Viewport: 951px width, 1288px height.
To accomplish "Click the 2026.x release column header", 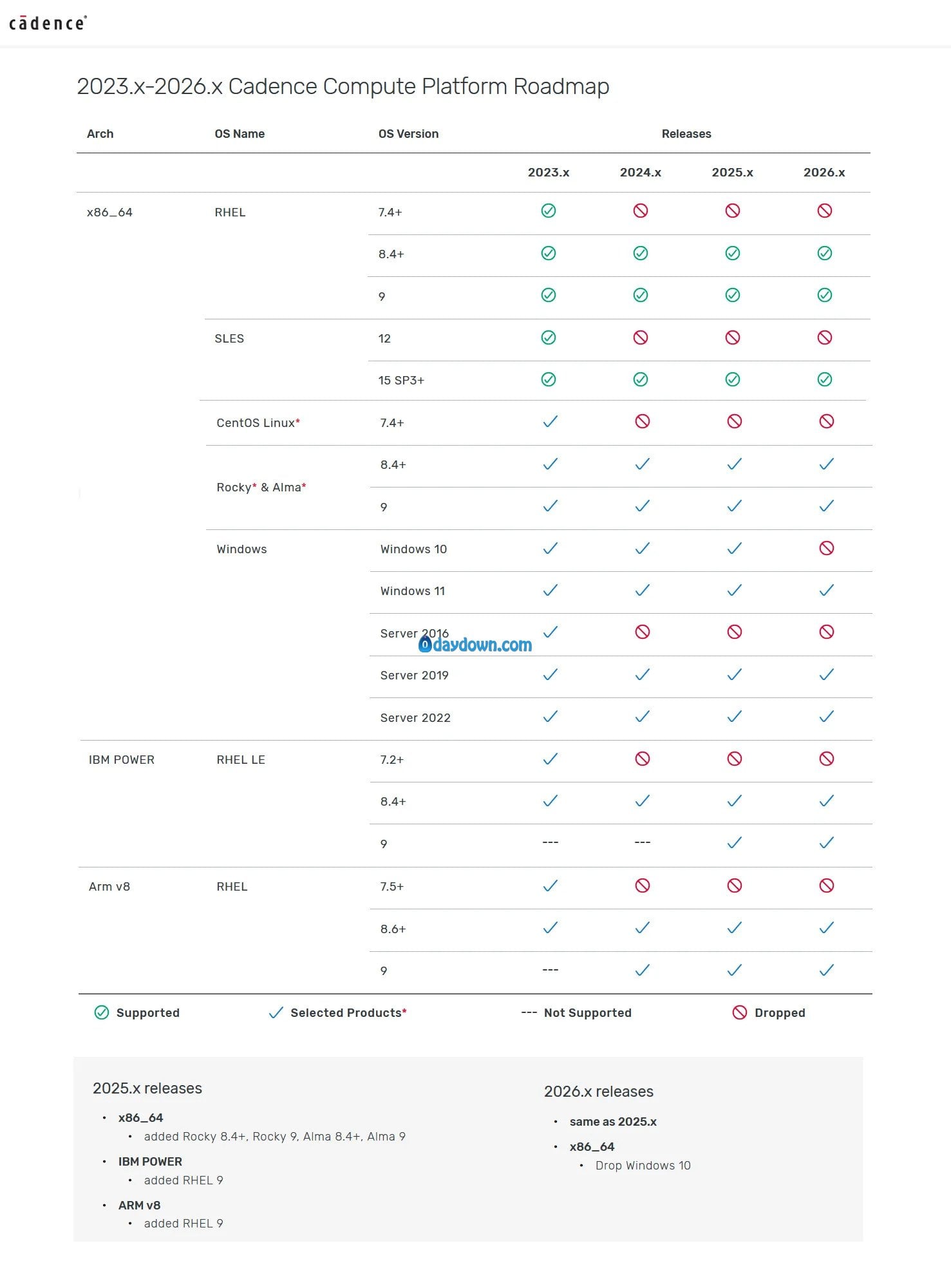I will (824, 172).
